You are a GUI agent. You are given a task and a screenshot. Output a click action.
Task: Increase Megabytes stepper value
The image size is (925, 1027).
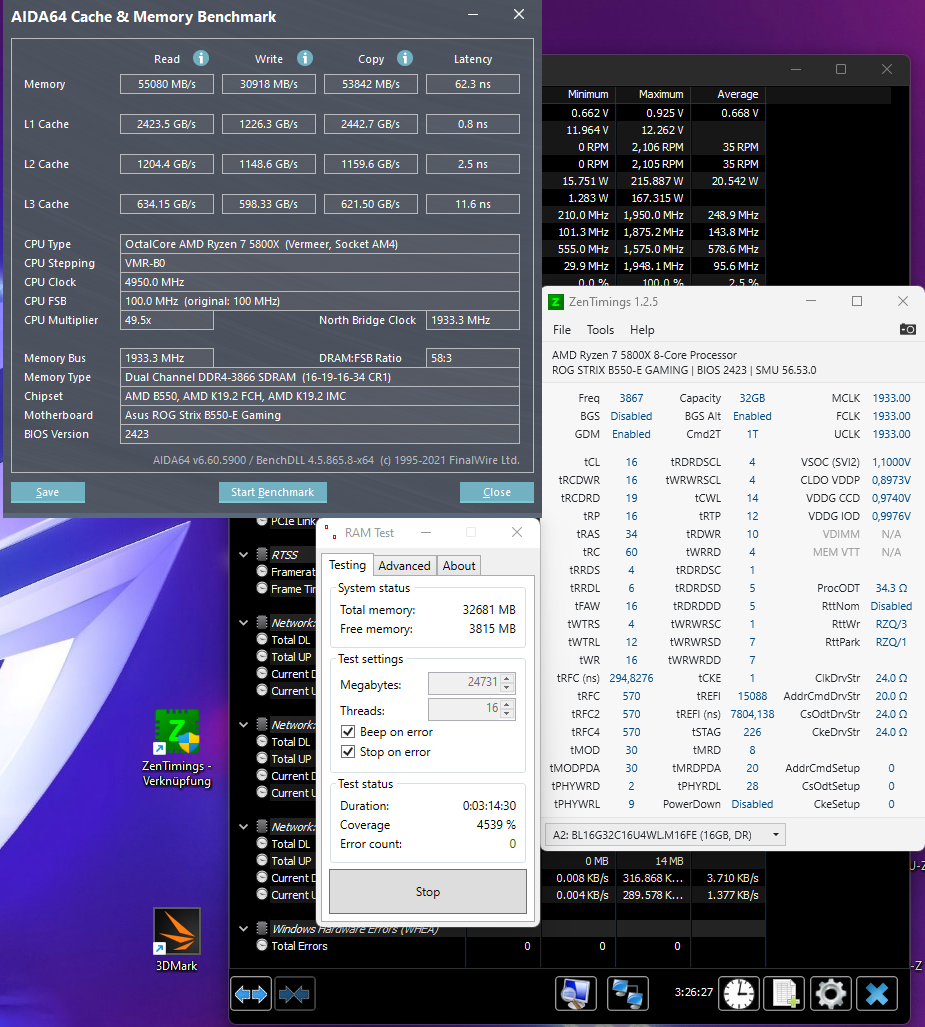point(507,678)
